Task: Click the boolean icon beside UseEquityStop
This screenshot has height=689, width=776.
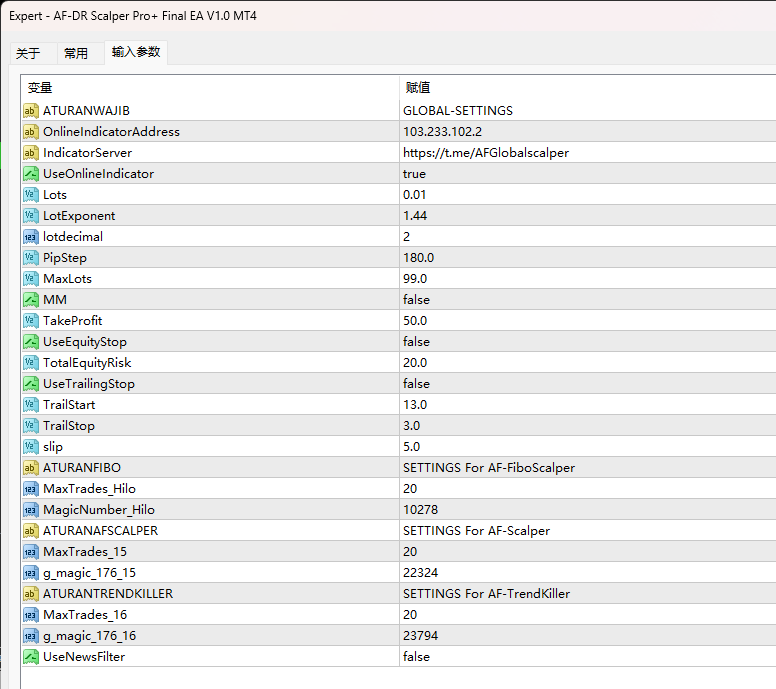Action: [31, 341]
